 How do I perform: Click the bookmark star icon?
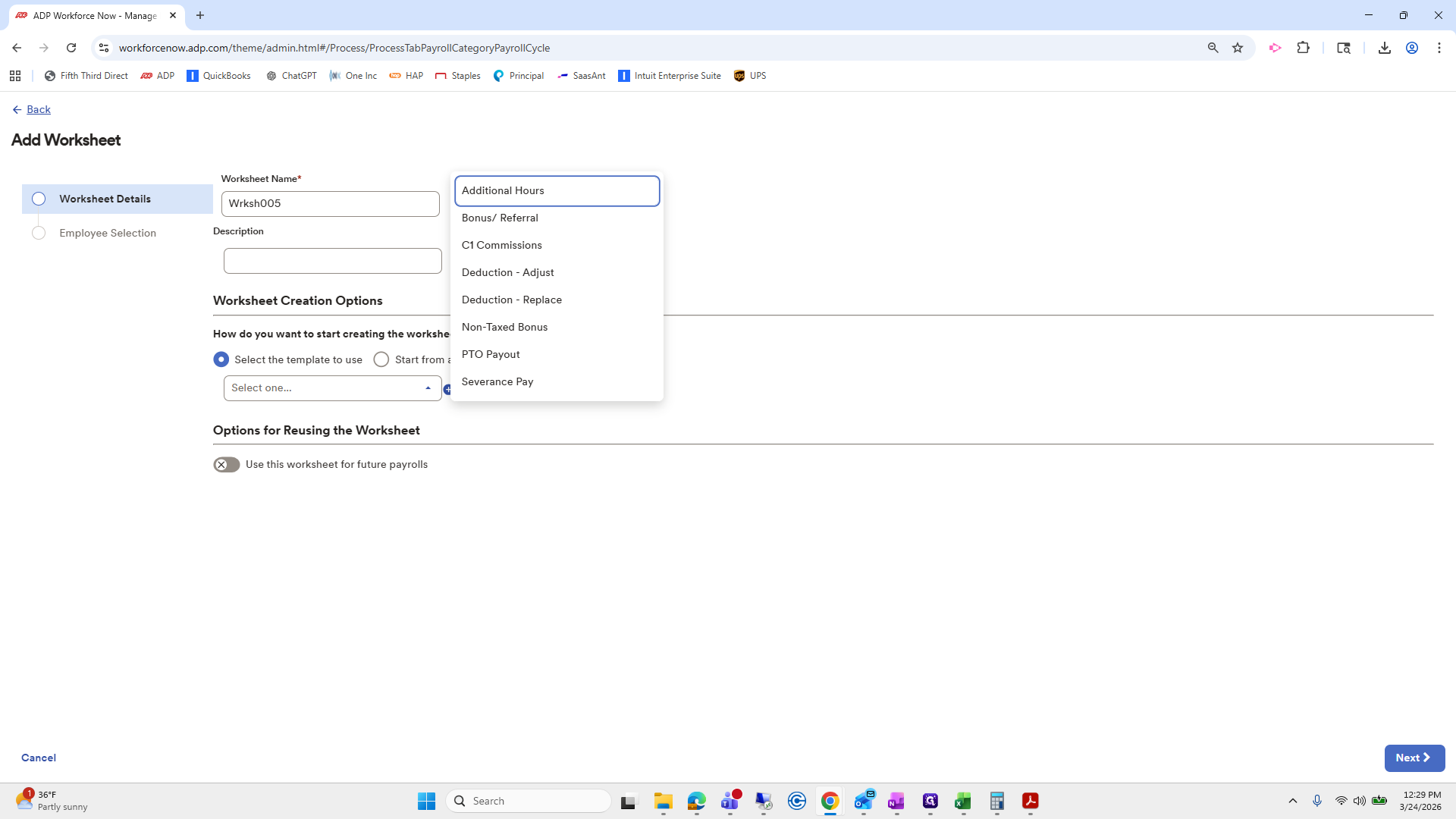[x=1238, y=48]
